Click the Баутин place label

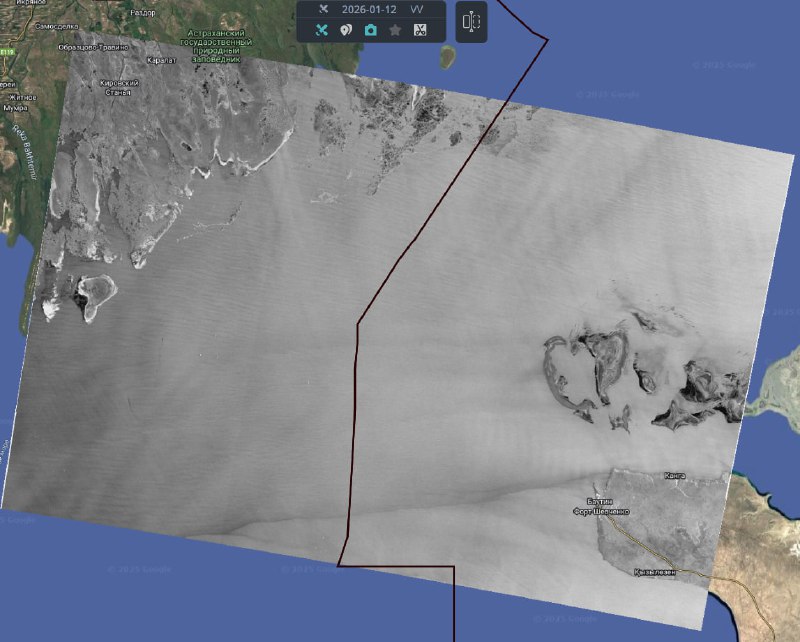point(600,500)
